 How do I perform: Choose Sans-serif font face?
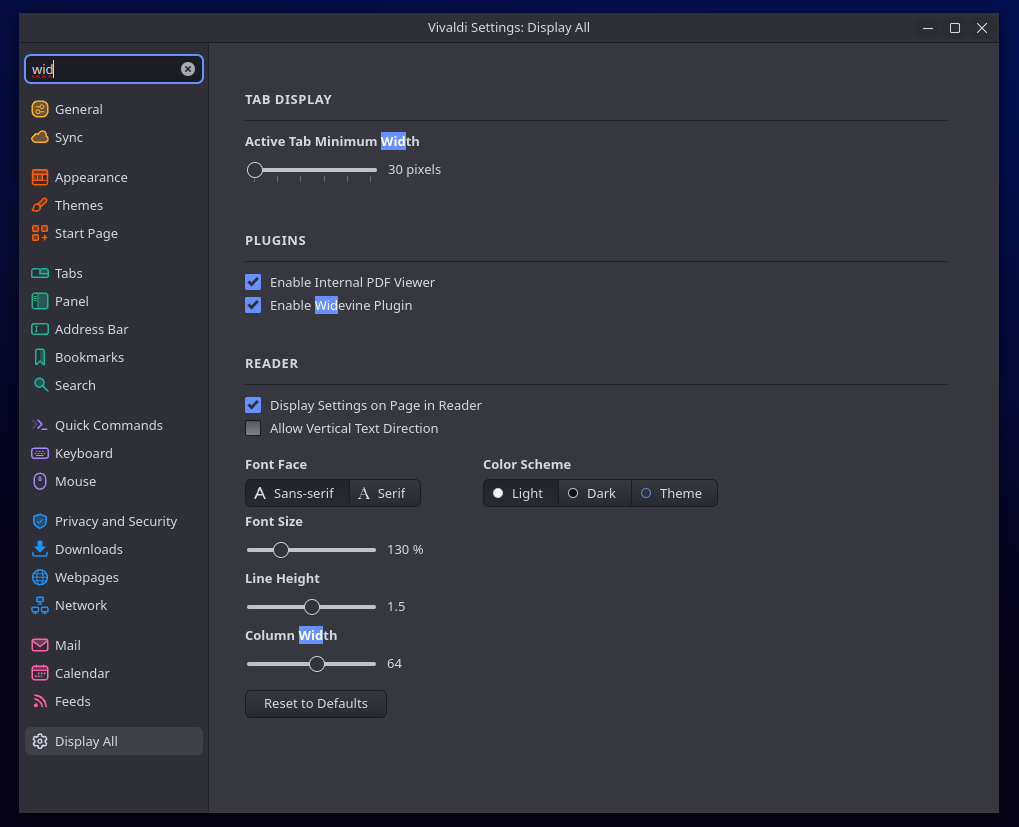(297, 494)
